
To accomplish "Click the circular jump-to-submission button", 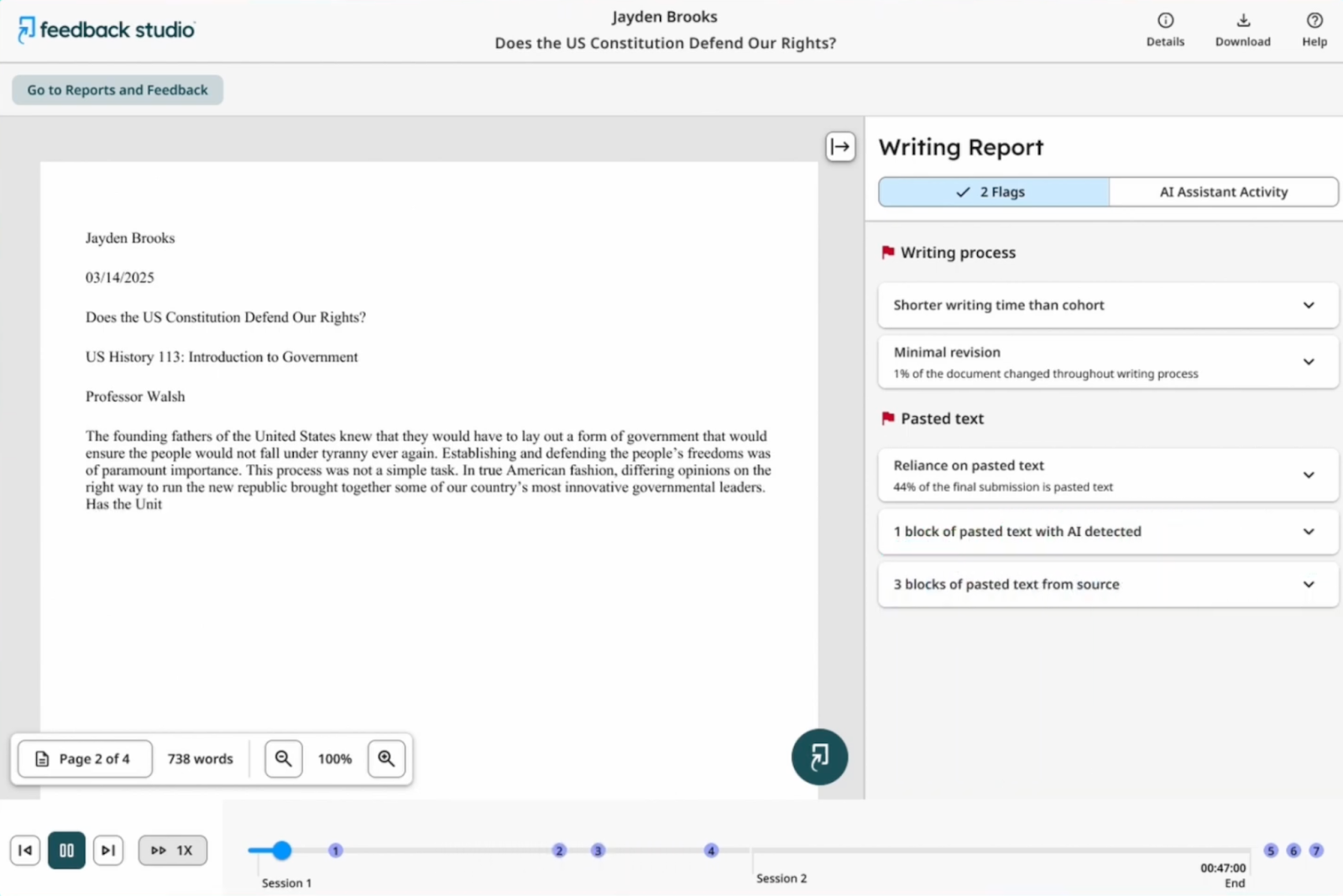I will tap(819, 756).
